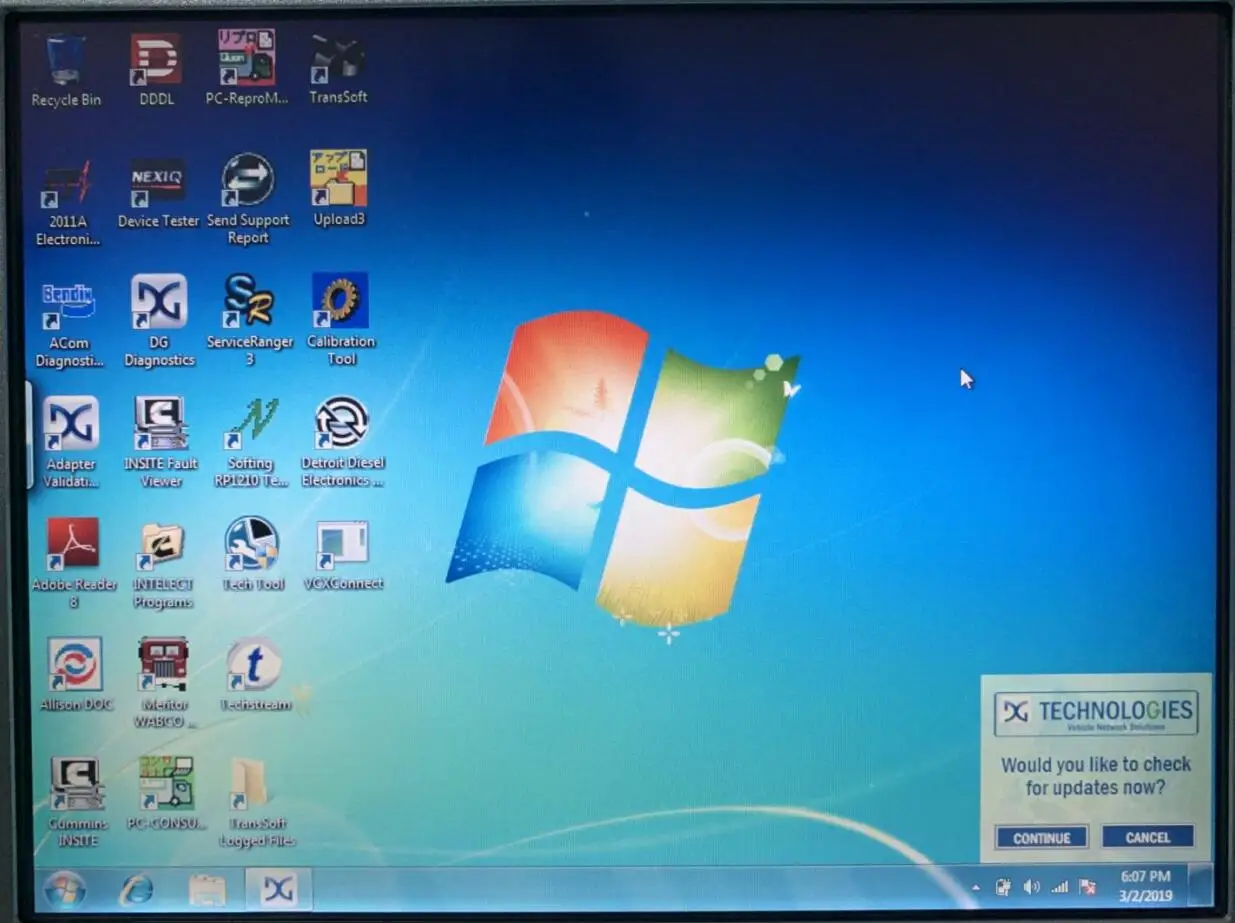Screen dimensions: 1235x923
Task: Click CANCEL in the update prompt
Action: (x=1148, y=837)
